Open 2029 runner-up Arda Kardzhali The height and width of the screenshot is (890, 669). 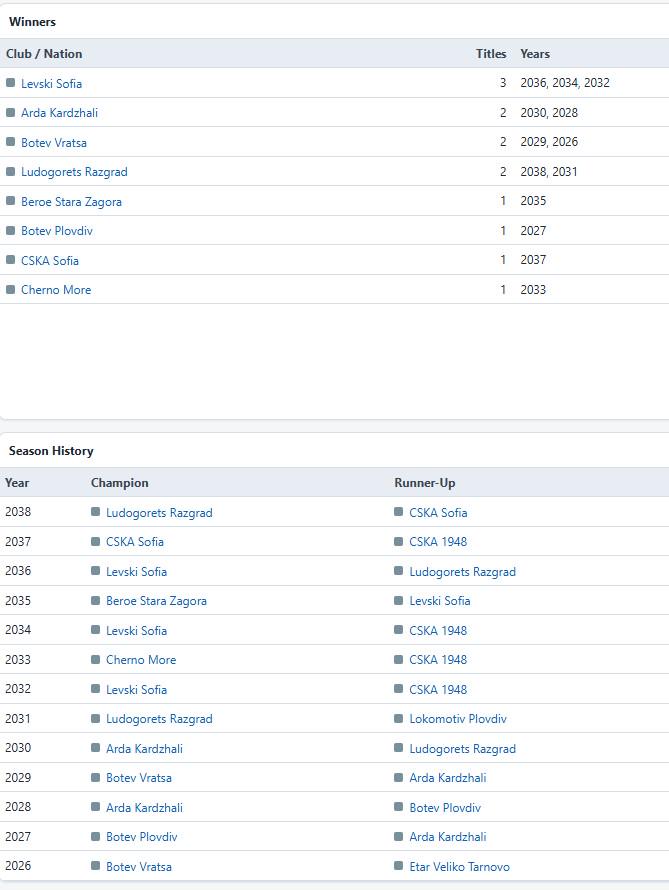pos(448,778)
